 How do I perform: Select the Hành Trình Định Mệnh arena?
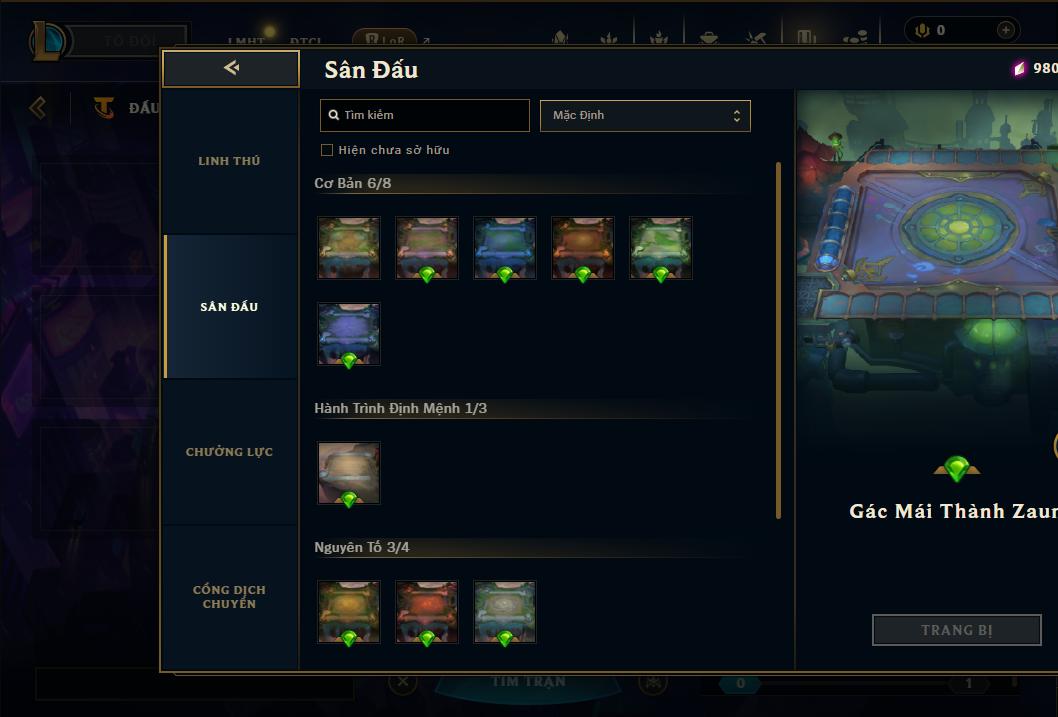point(349,473)
